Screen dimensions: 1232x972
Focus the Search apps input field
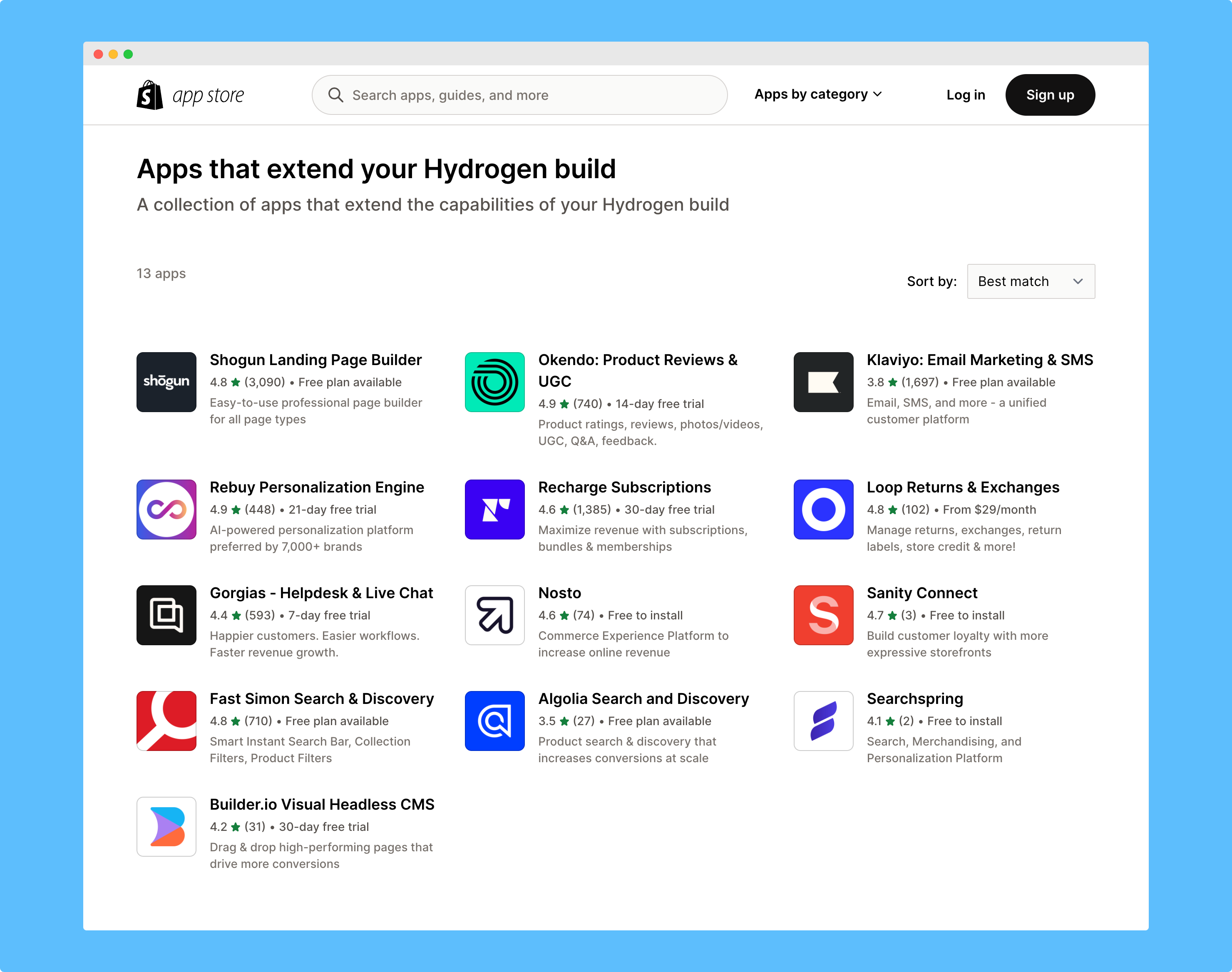pos(519,95)
